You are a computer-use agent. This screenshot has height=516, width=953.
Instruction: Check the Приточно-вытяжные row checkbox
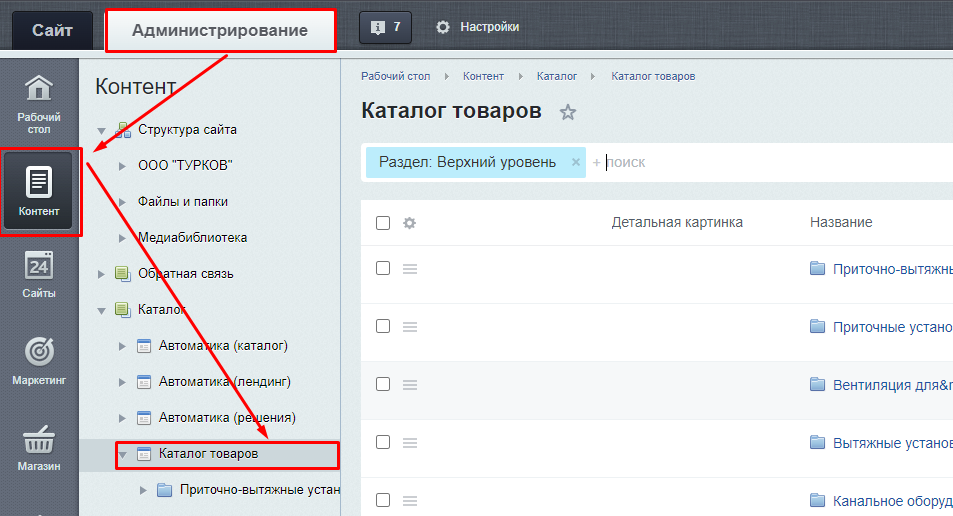(383, 268)
